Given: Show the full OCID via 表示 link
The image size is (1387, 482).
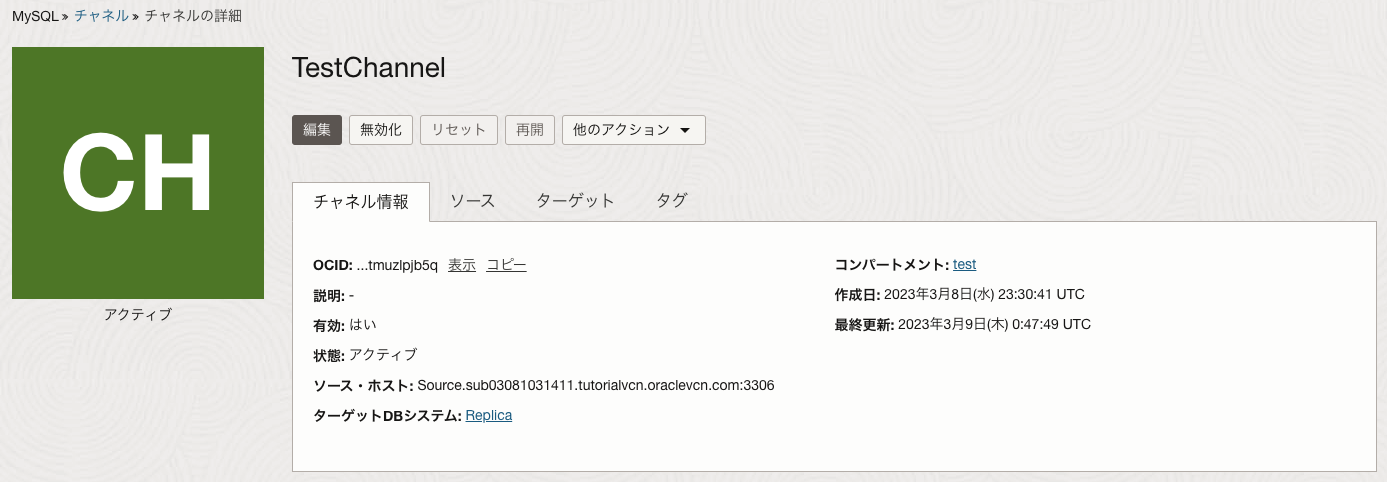Looking at the screenshot, I should click(x=462, y=265).
